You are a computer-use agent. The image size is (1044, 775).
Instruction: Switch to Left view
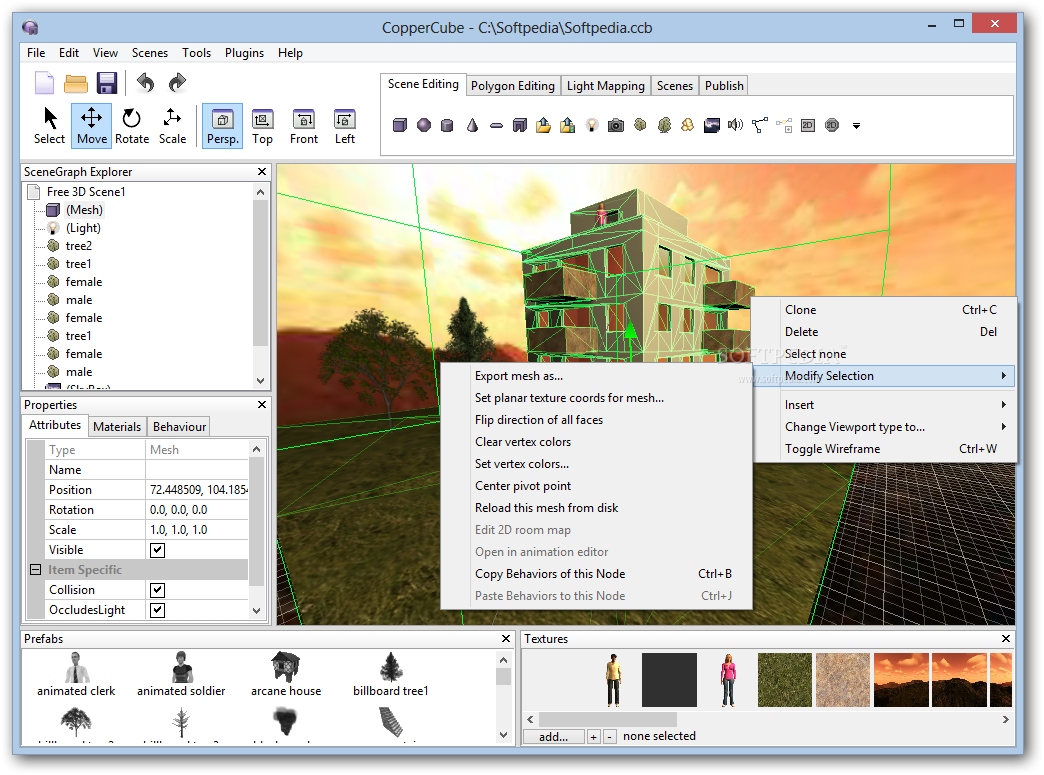pyautogui.click(x=344, y=126)
